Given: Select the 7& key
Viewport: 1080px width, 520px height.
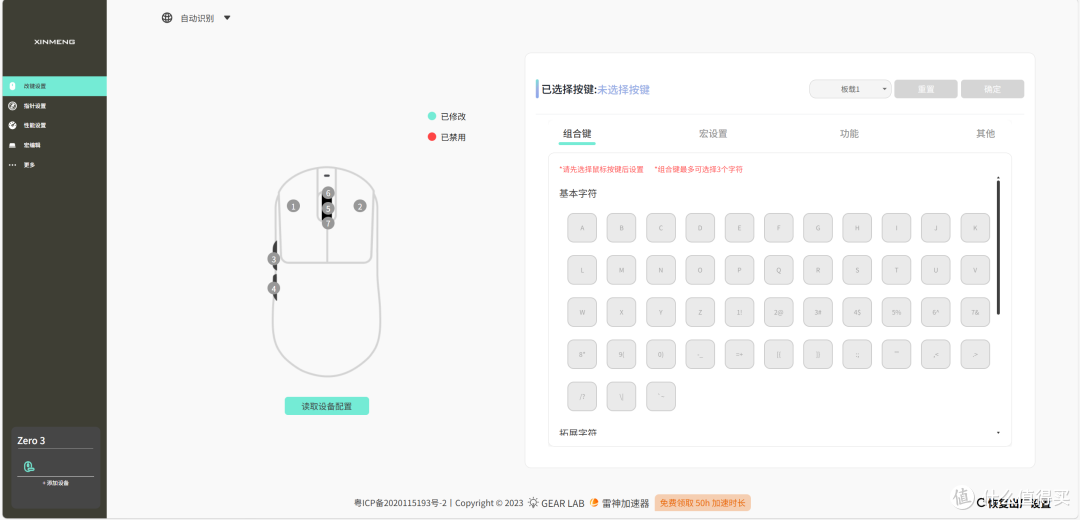Looking at the screenshot, I should tap(975, 312).
